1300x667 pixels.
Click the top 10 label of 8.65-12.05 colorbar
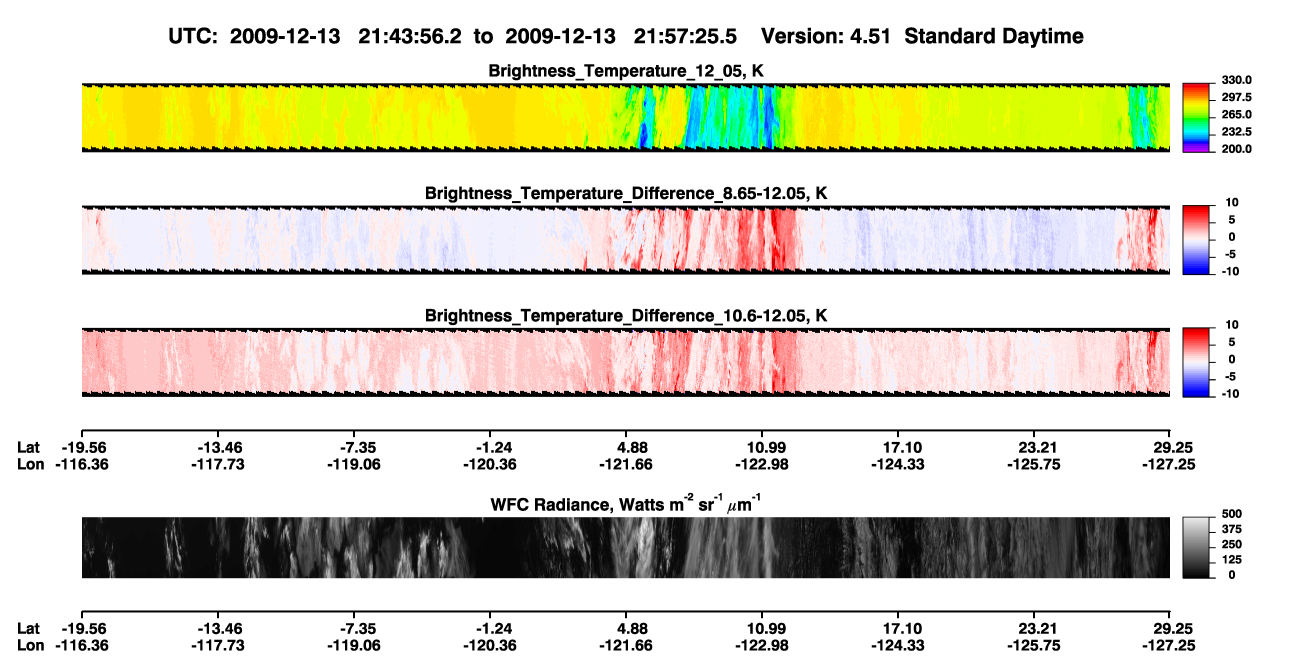pyautogui.click(x=1231, y=202)
